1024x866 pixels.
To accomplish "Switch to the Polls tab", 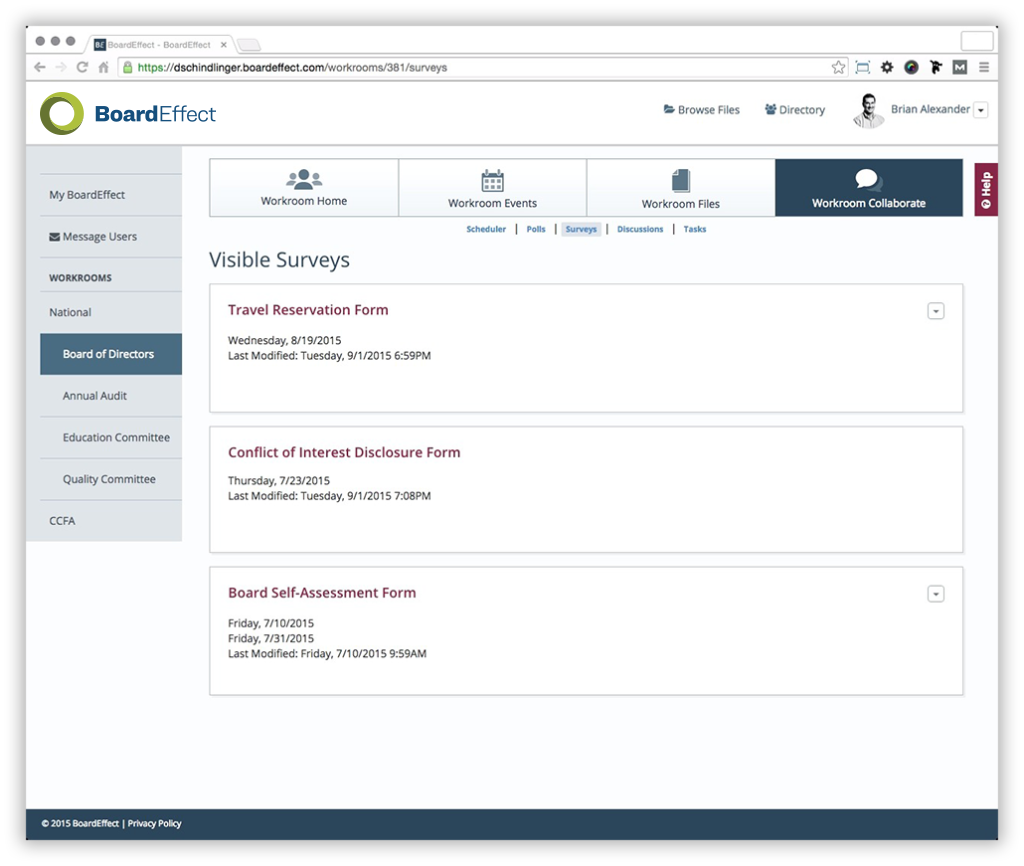I will click(536, 228).
